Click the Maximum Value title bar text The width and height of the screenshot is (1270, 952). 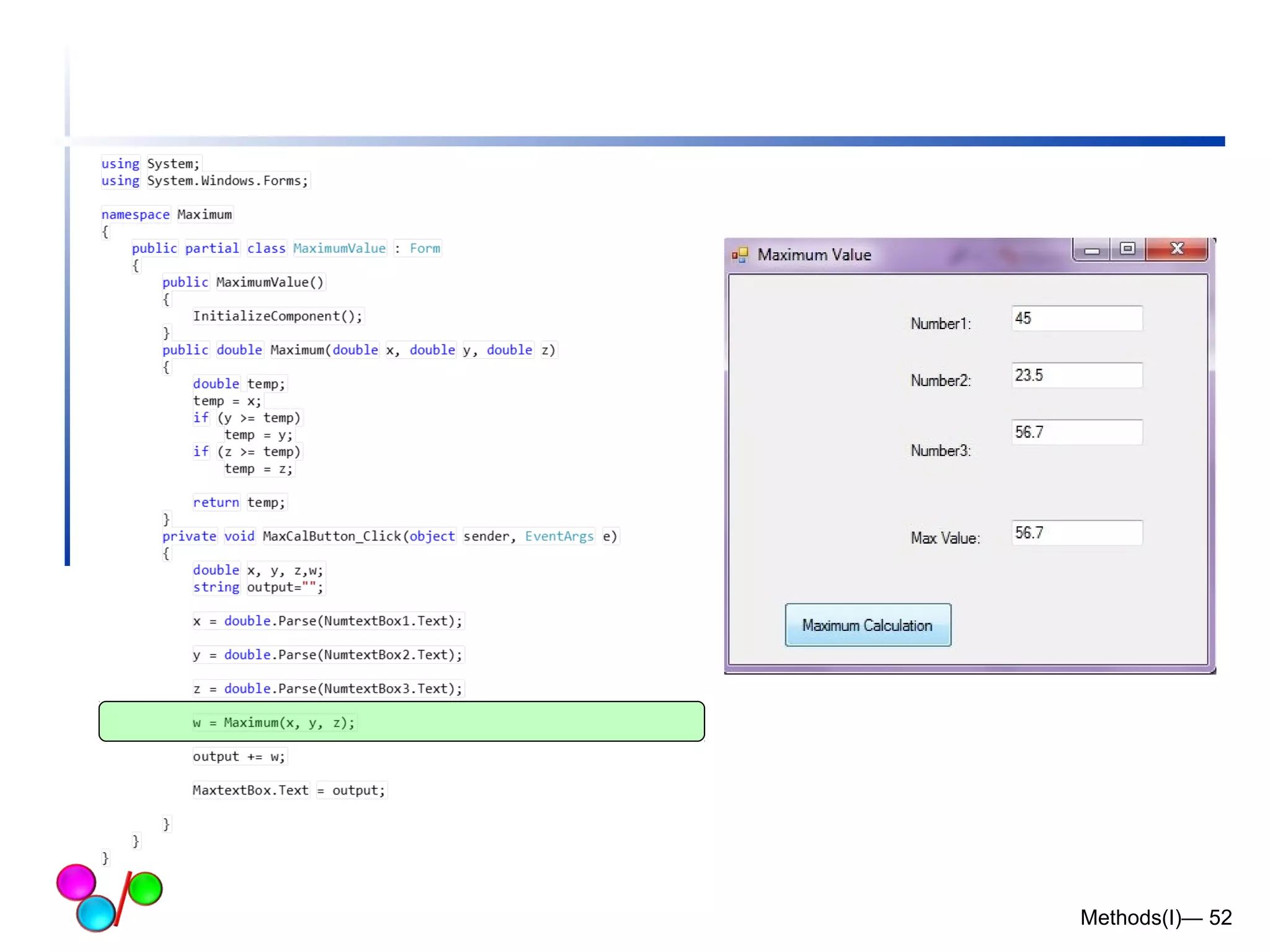pyautogui.click(x=814, y=255)
